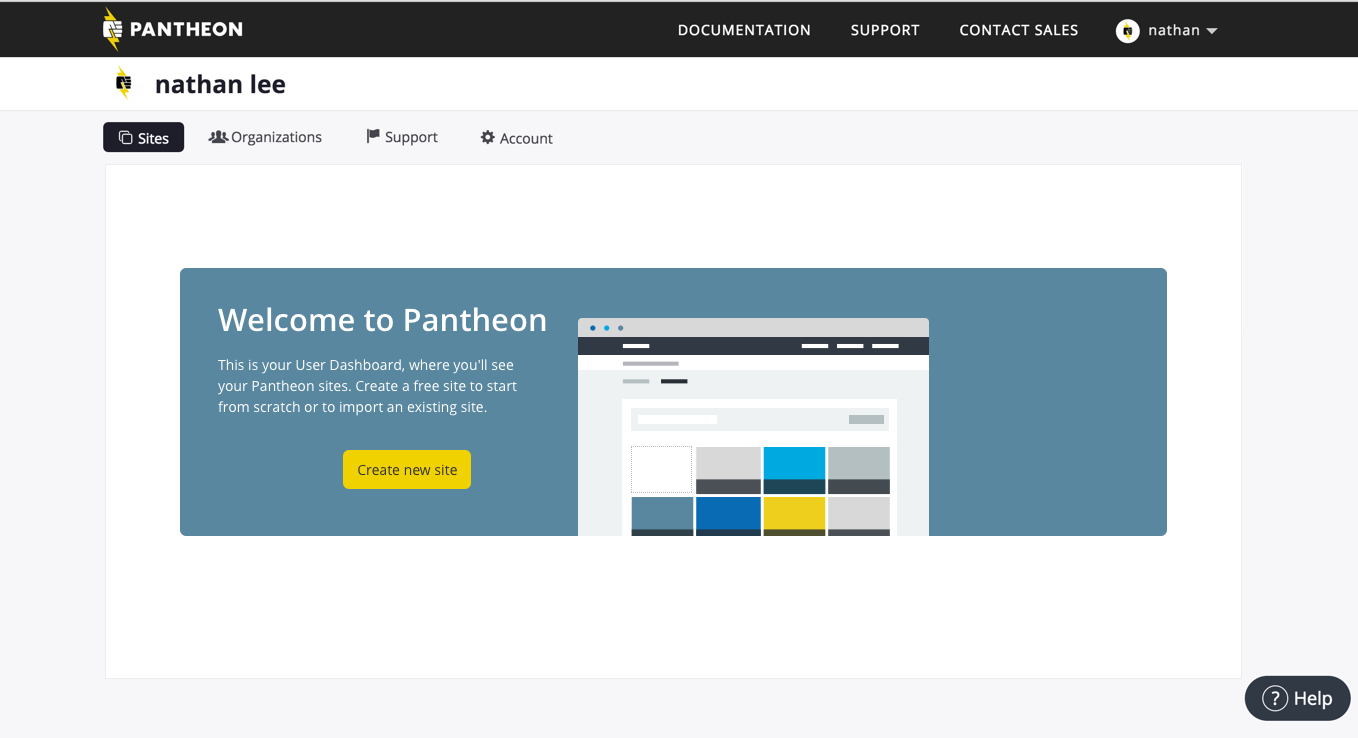The width and height of the screenshot is (1358, 738).
Task: Open the Support tab with flag icon
Action: (x=402, y=137)
